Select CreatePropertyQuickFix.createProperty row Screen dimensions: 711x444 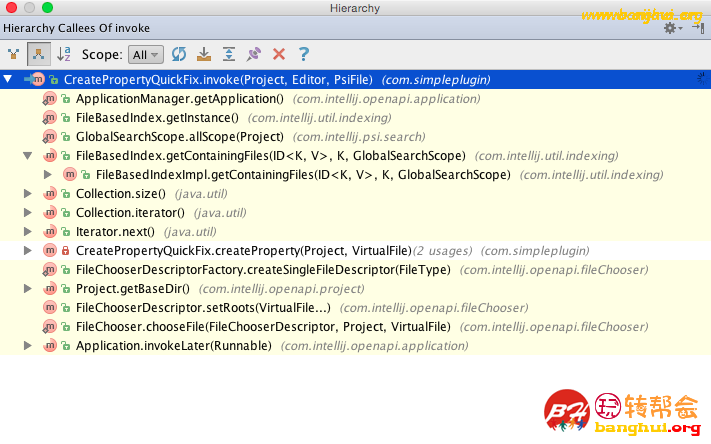[356, 251]
